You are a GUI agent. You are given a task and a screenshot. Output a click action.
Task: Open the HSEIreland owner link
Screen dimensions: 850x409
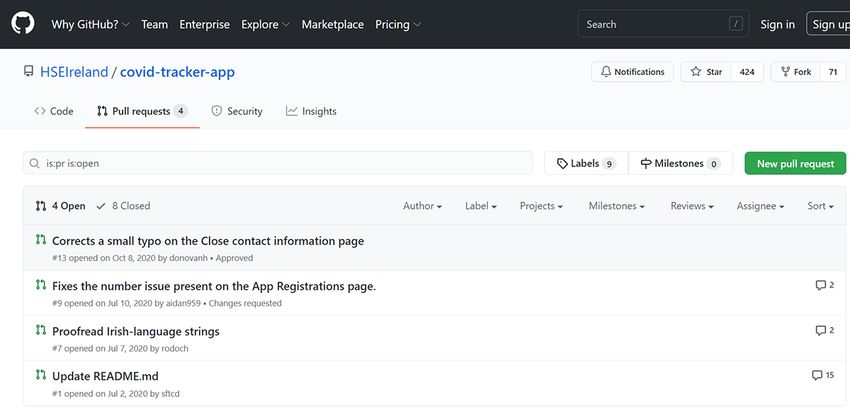click(x=74, y=72)
